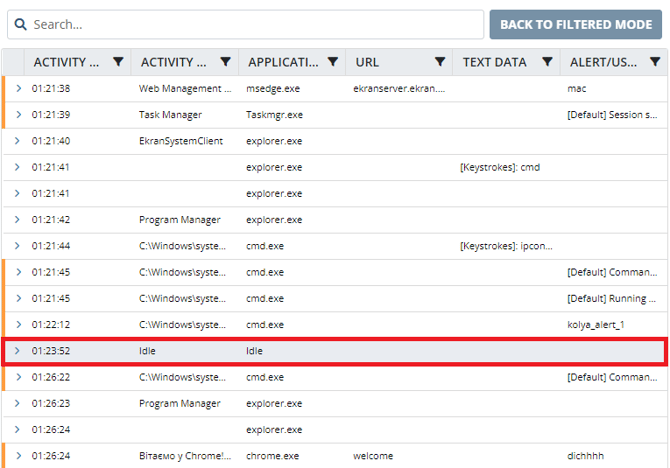This screenshot has height=468, width=670.
Task: Select the 01:21:44 cmd.exe keystrokes row
Action: coord(300,246)
